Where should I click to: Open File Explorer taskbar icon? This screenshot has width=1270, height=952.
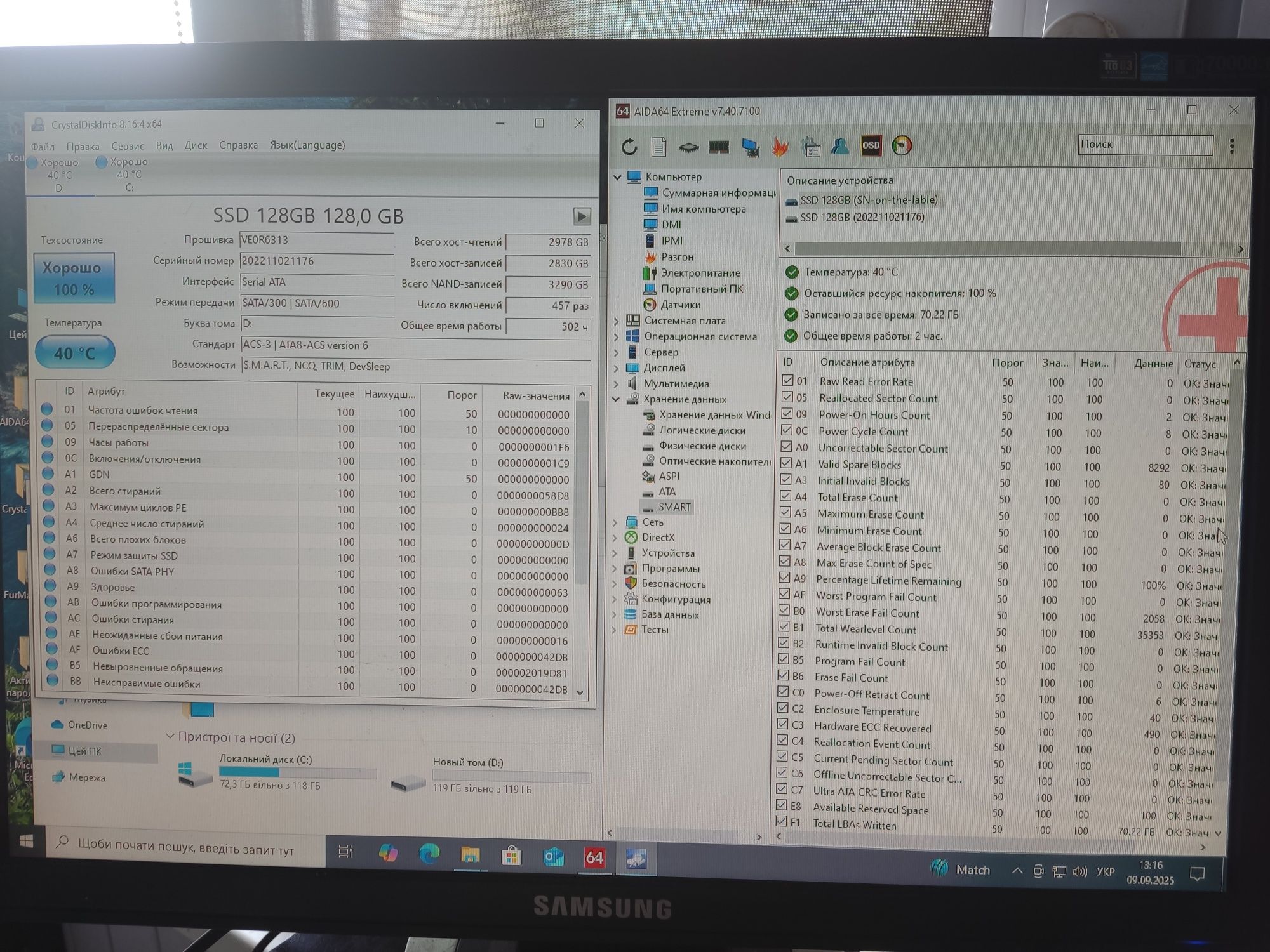click(x=470, y=856)
